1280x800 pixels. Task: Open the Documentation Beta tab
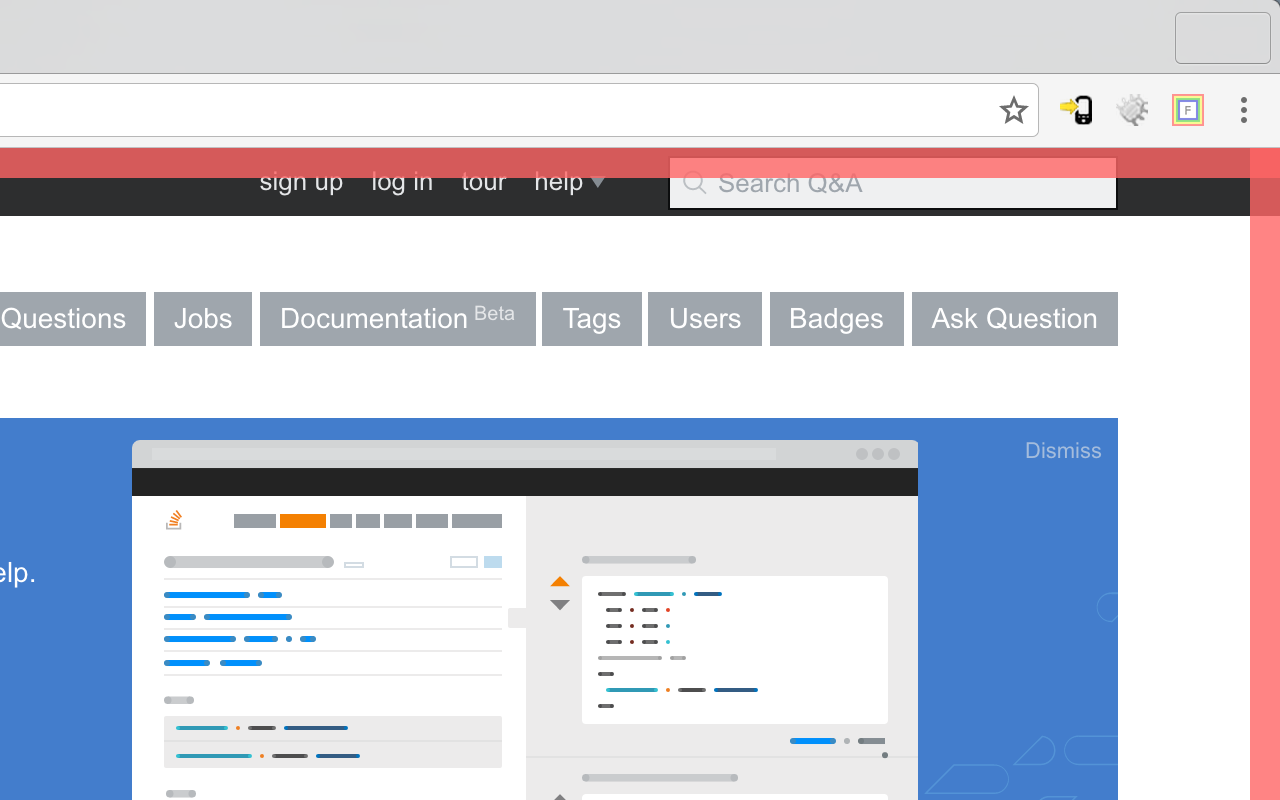(x=398, y=319)
